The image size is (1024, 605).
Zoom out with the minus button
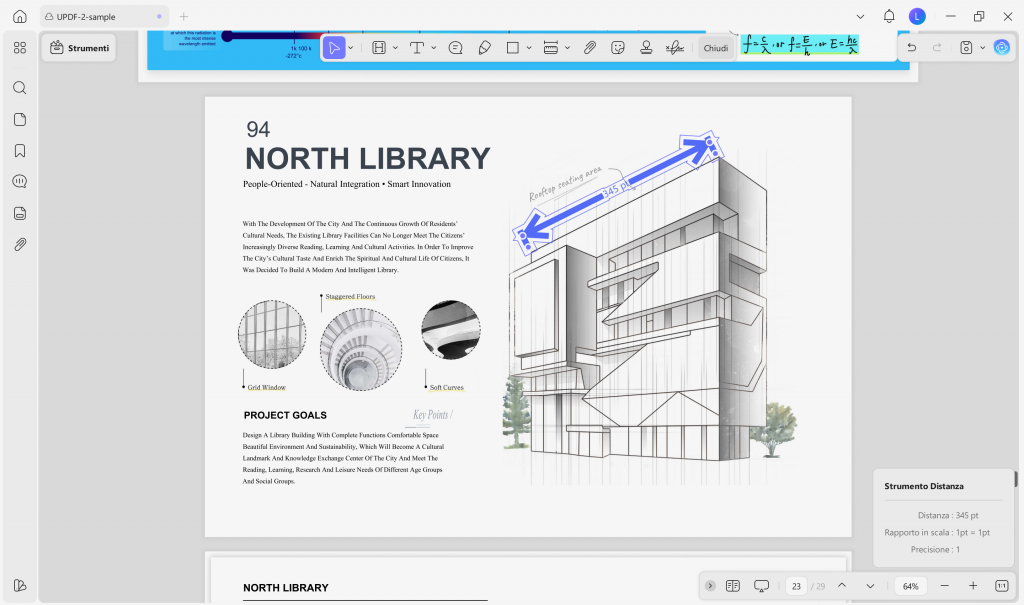(944, 586)
